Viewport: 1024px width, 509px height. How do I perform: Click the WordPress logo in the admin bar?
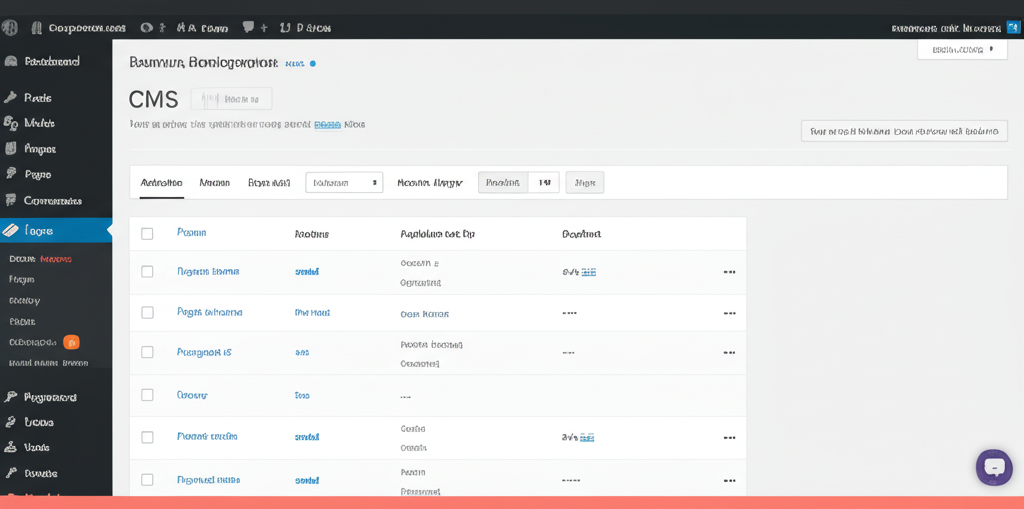pyautogui.click(x=9, y=28)
